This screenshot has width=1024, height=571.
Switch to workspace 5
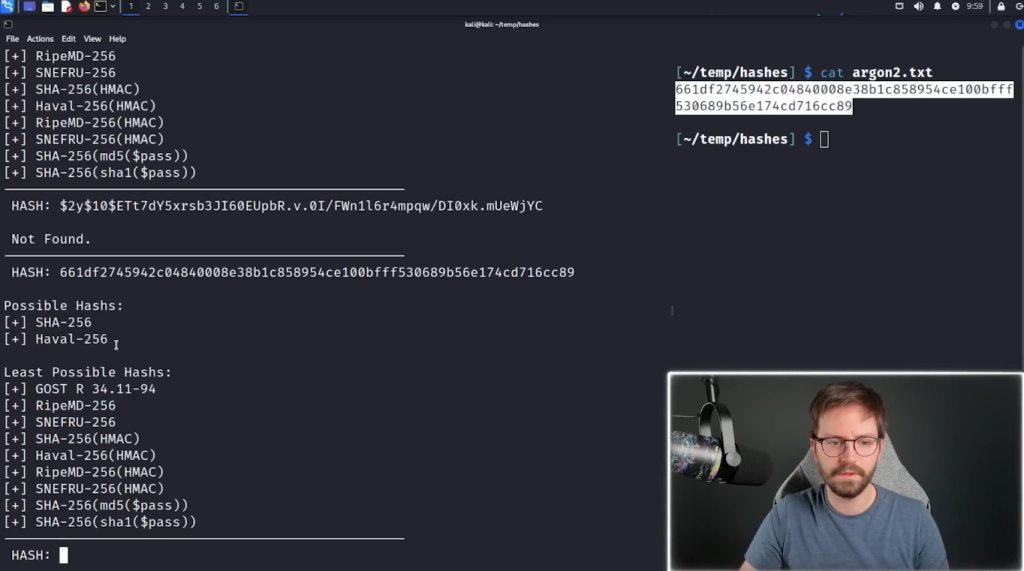pos(199,7)
